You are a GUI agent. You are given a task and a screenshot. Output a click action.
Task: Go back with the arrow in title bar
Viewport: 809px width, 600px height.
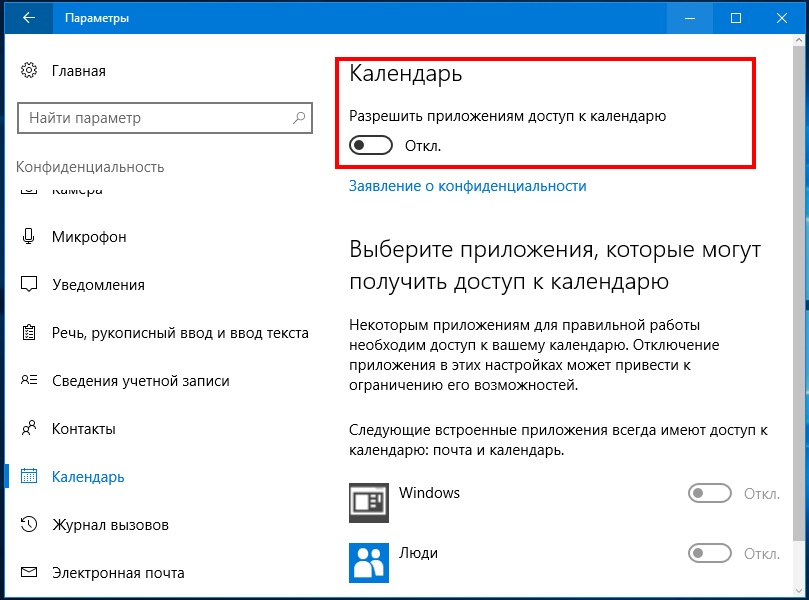pos(28,18)
